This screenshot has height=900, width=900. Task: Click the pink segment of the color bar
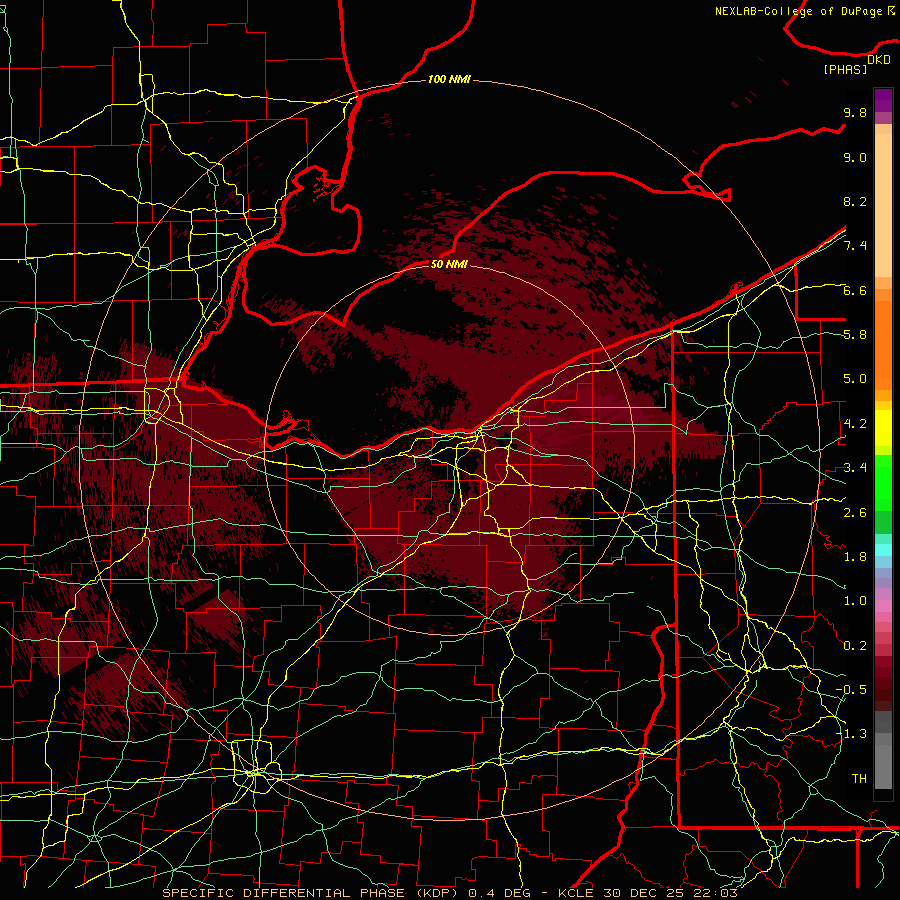pyautogui.click(x=883, y=606)
